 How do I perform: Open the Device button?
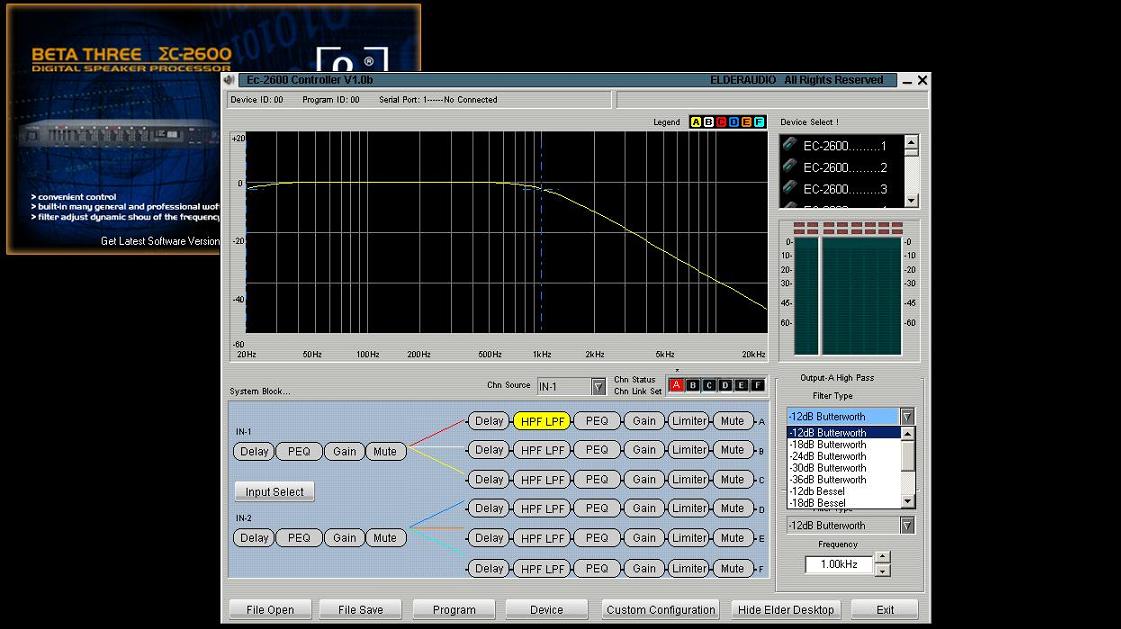[x=546, y=610]
